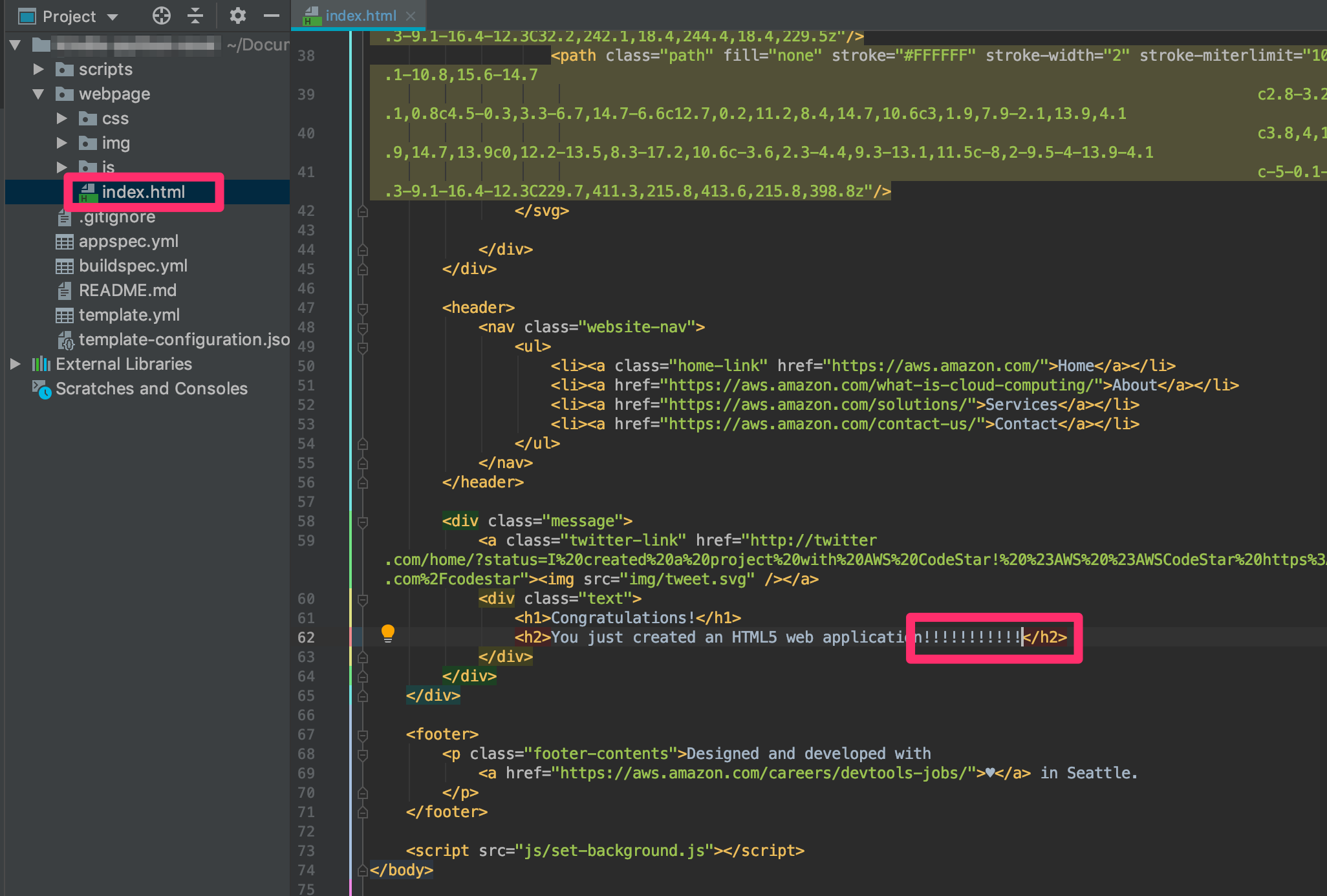The image size is (1327, 896).
Task: Open the Project view dropdown arrow
Action: tap(113, 17)
